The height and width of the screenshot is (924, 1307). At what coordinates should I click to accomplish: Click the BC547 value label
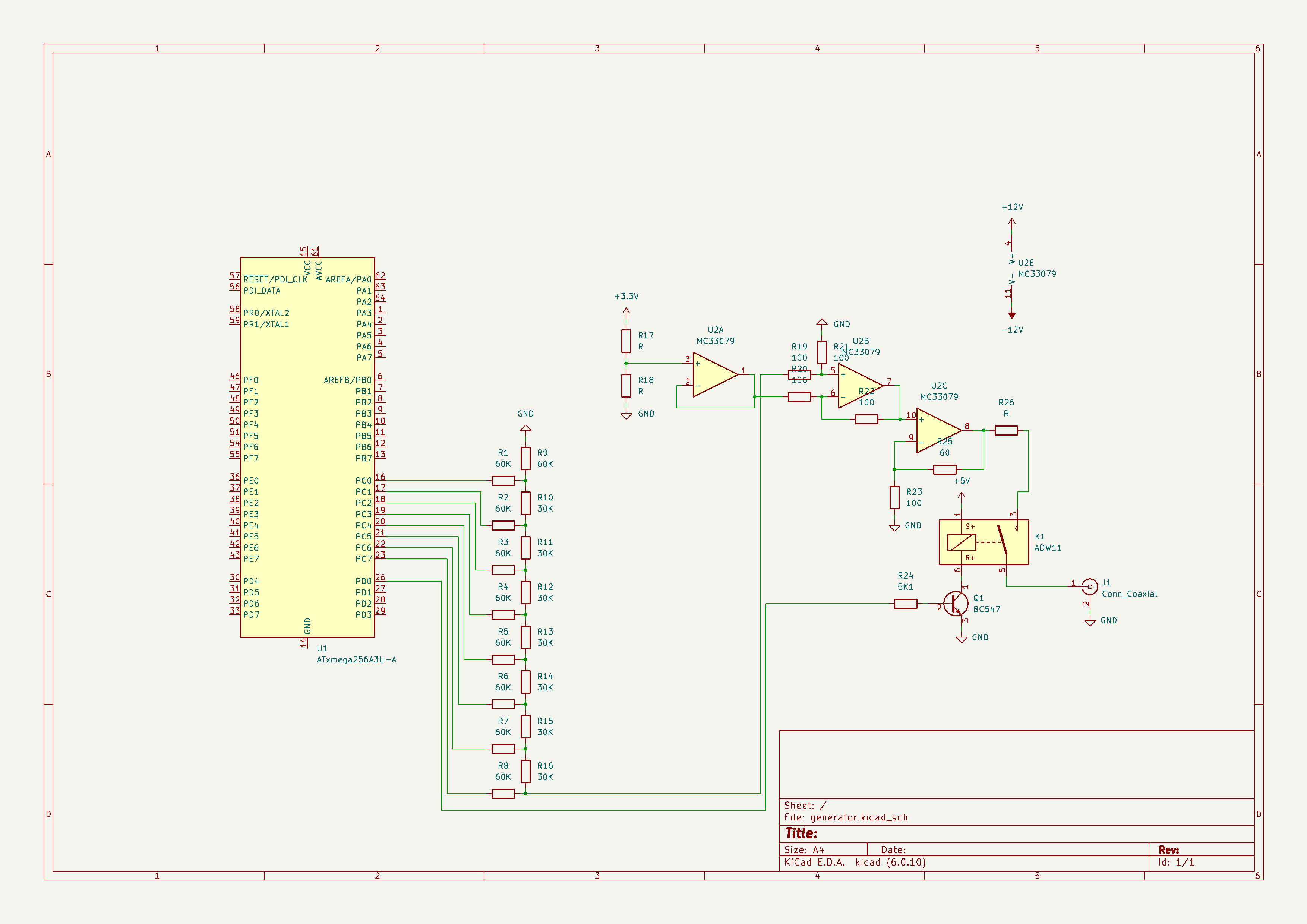pyautogui.click(x=986, y=610)
